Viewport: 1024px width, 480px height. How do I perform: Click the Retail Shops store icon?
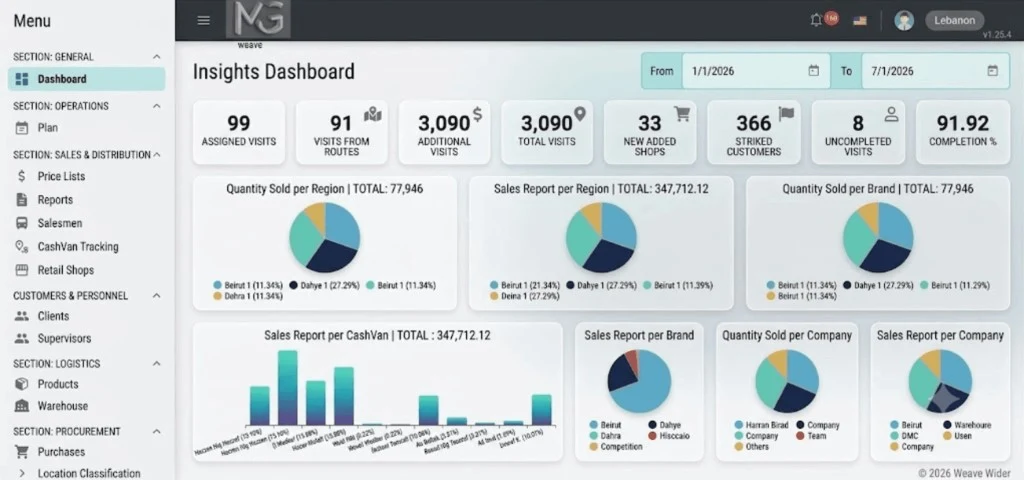pyautogui.click(x=22, y=270)
